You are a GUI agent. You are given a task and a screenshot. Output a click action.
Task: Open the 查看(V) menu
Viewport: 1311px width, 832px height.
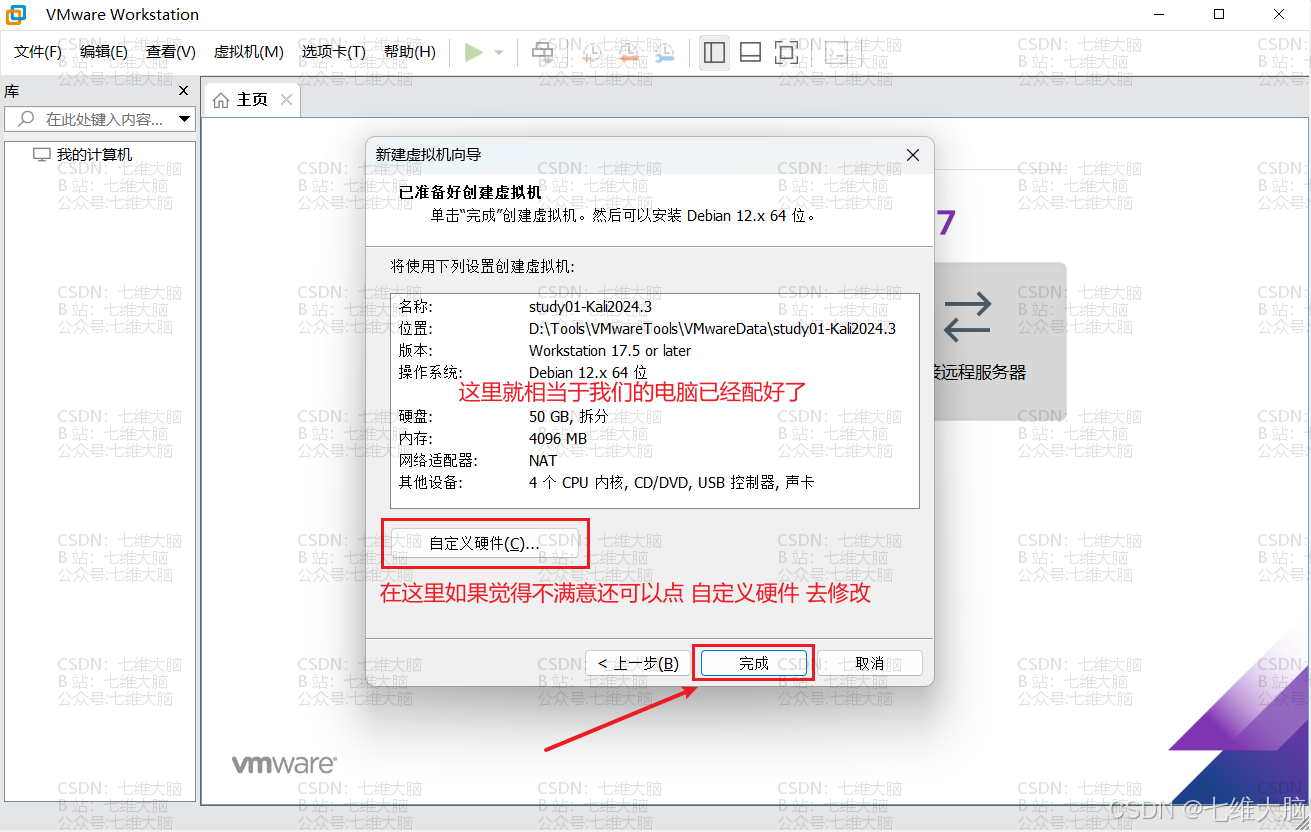click(x=171, y=52)
